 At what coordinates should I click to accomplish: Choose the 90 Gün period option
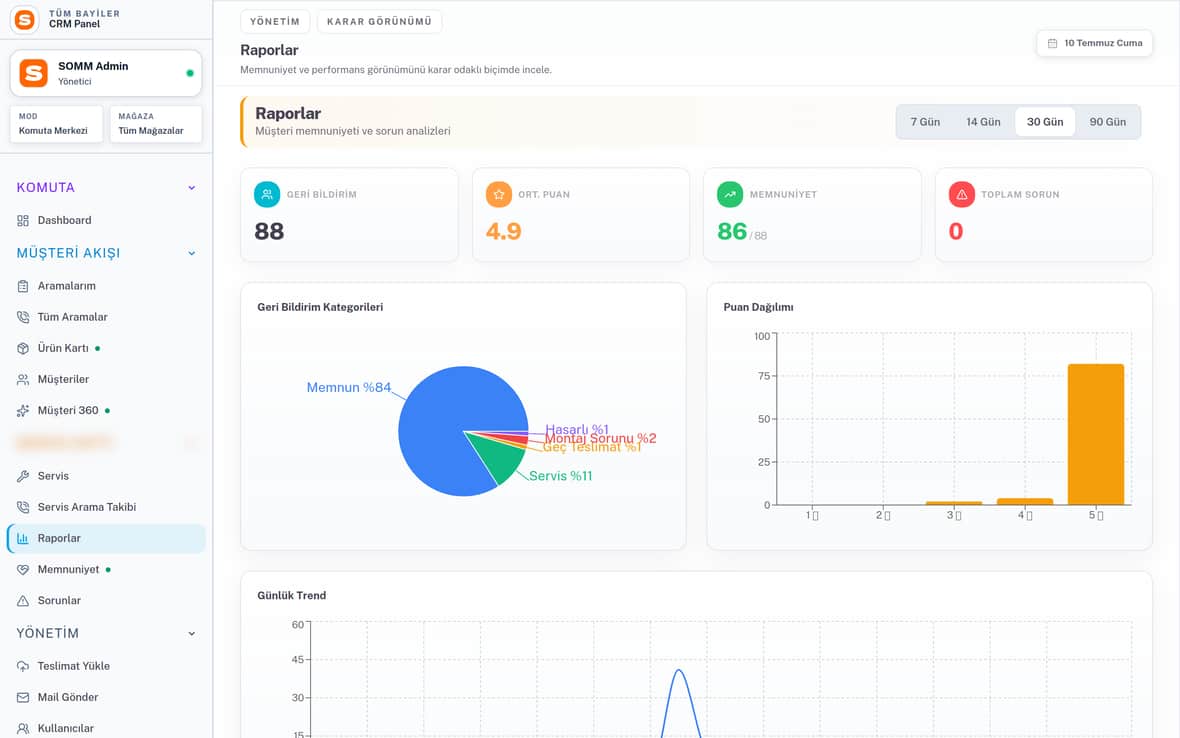tap(1107, 122)
